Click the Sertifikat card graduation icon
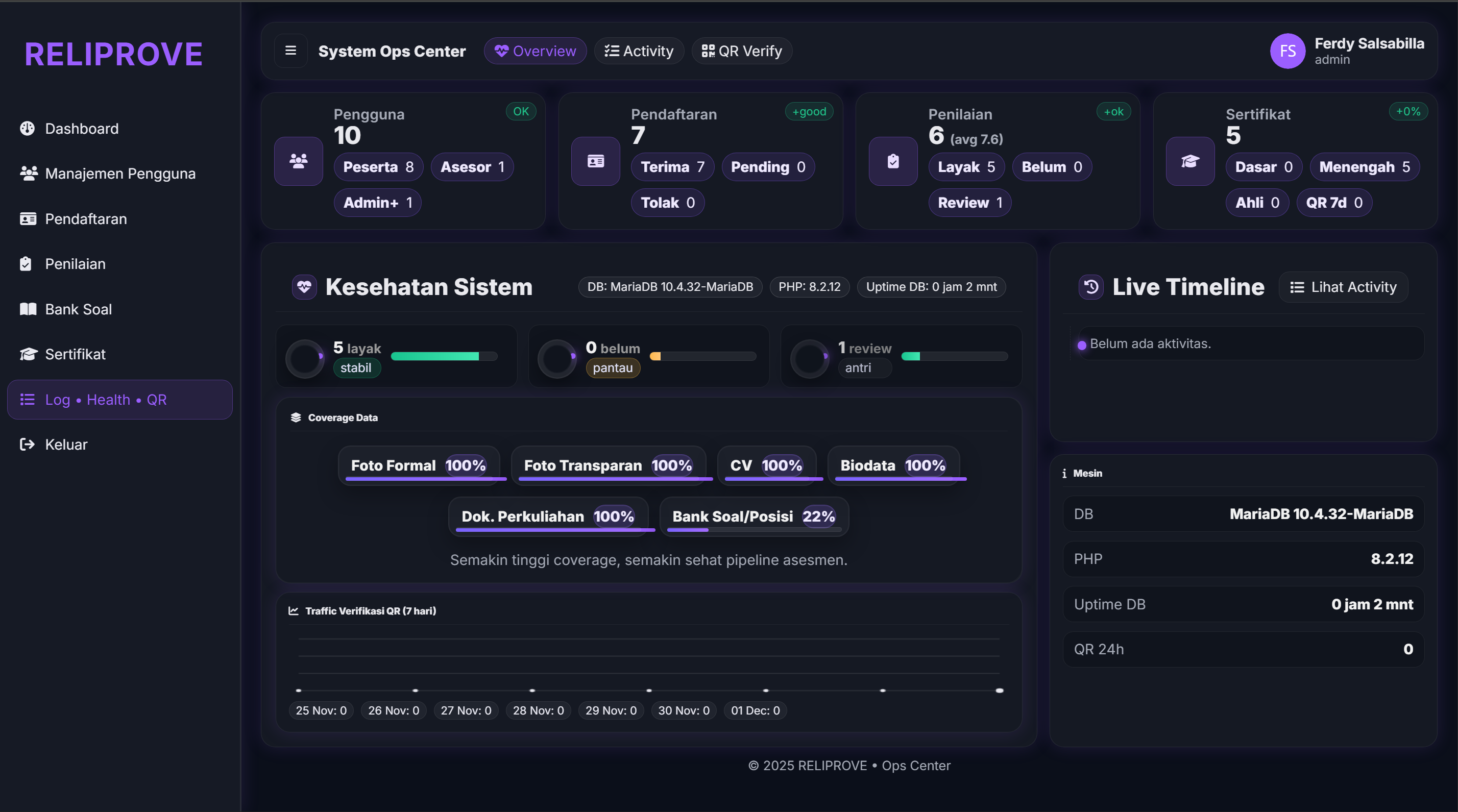The image size is (1458, 812). pos(1190,161)
